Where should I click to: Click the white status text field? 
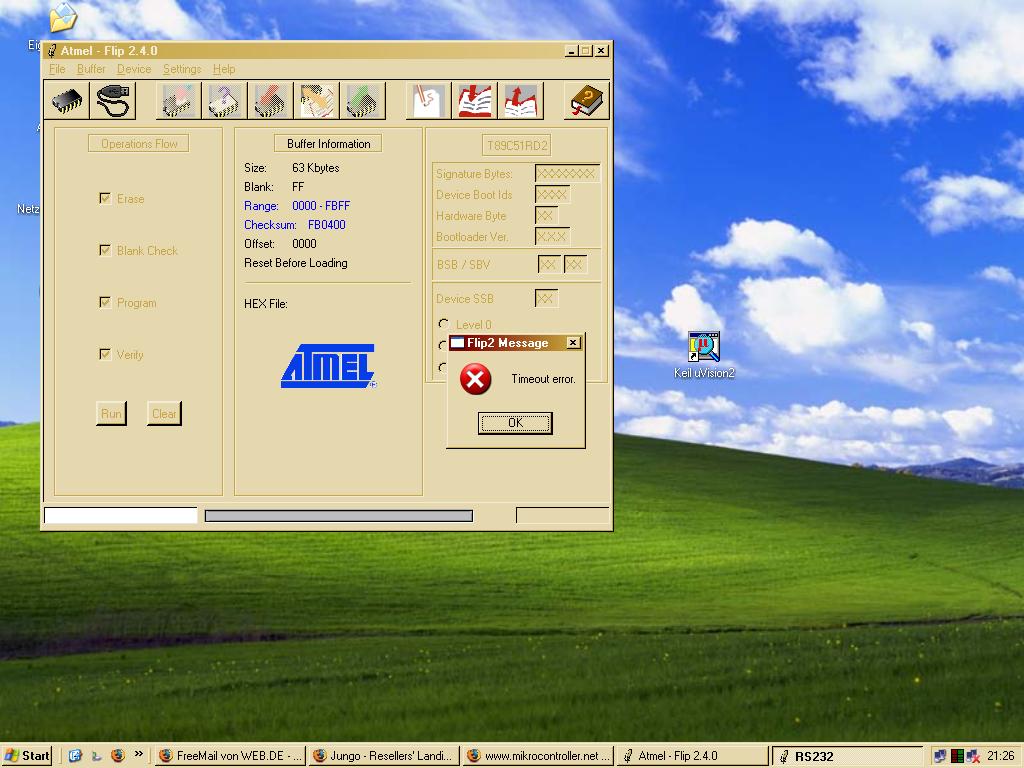tap(120, 515)
